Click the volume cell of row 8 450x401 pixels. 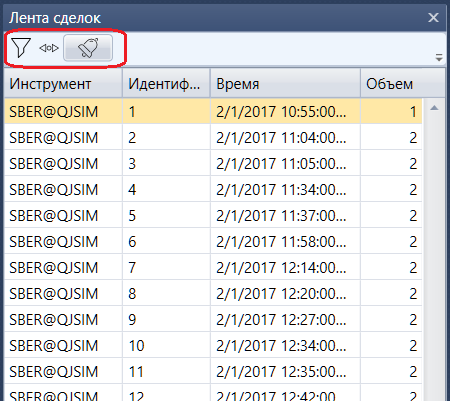tap(391, 293)
